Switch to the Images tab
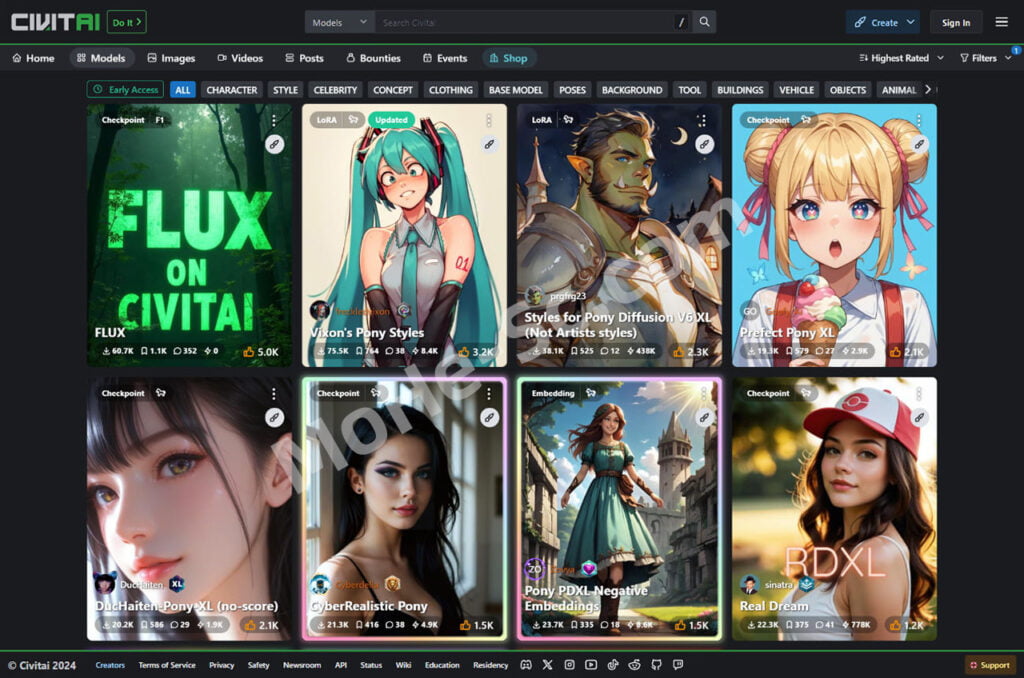Viewport: 1024px width, 678px height. coord(171,58)
